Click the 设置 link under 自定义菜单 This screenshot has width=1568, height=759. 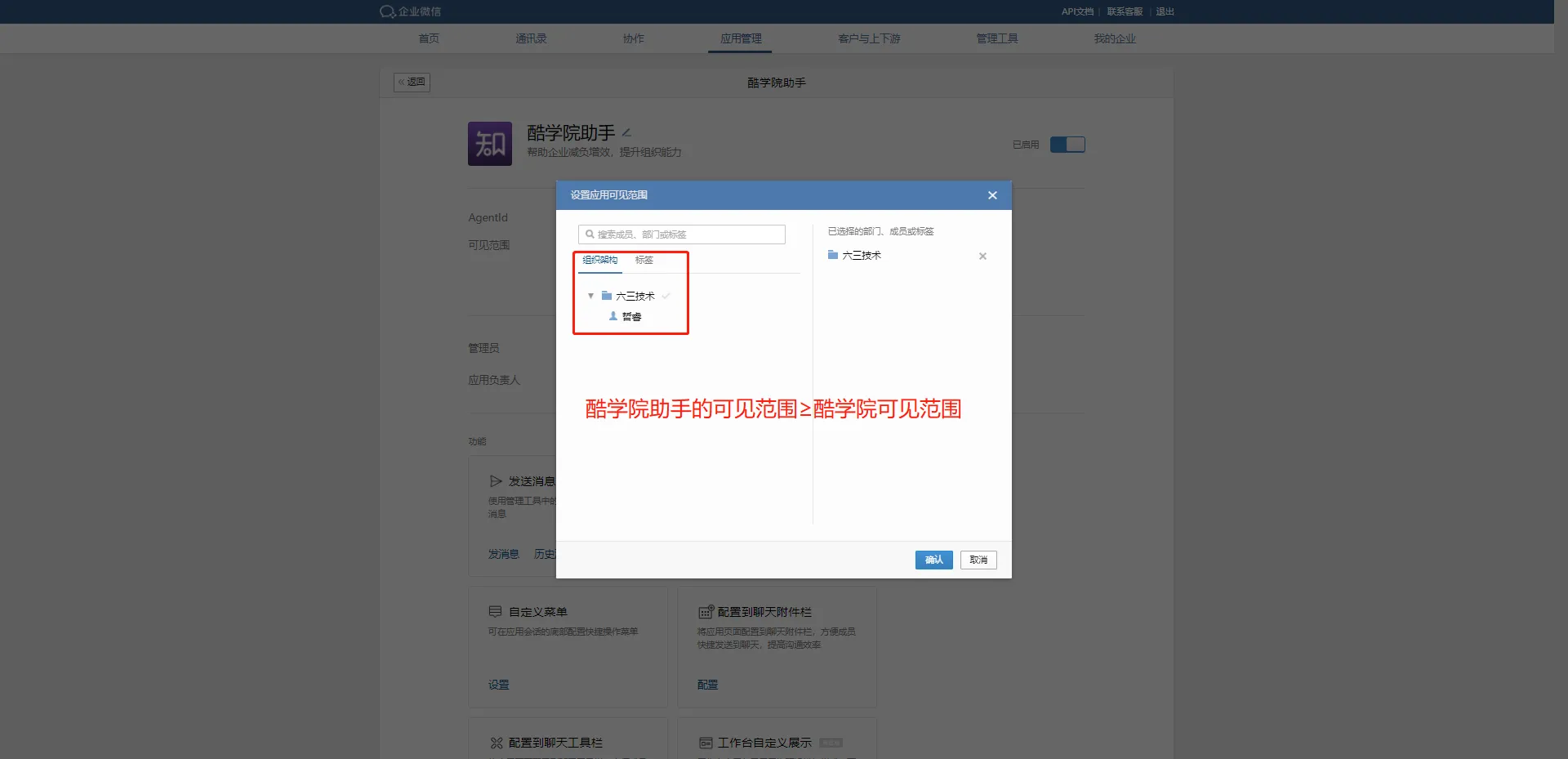coord(498,685)
